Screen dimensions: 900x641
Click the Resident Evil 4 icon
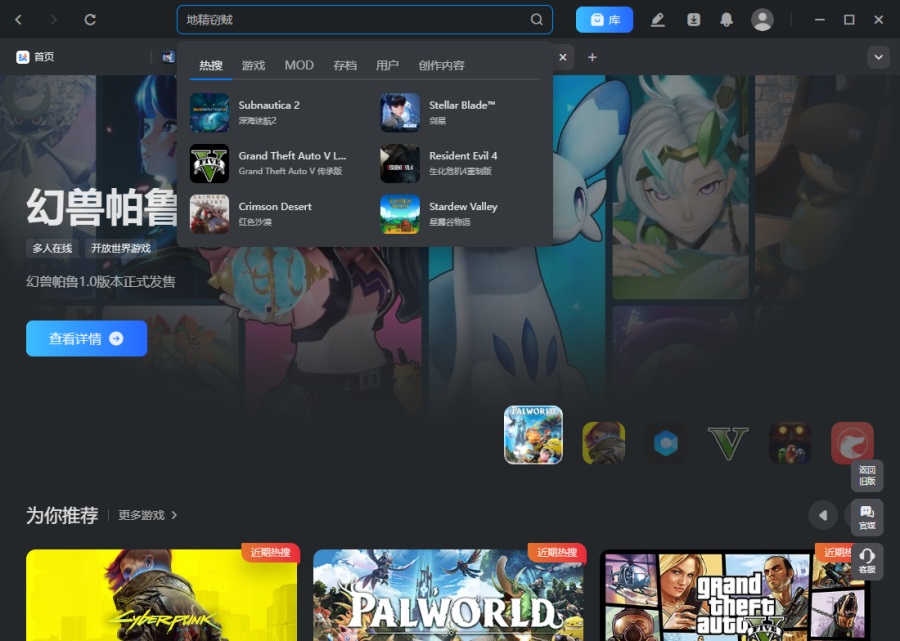(x=400, y=164)
